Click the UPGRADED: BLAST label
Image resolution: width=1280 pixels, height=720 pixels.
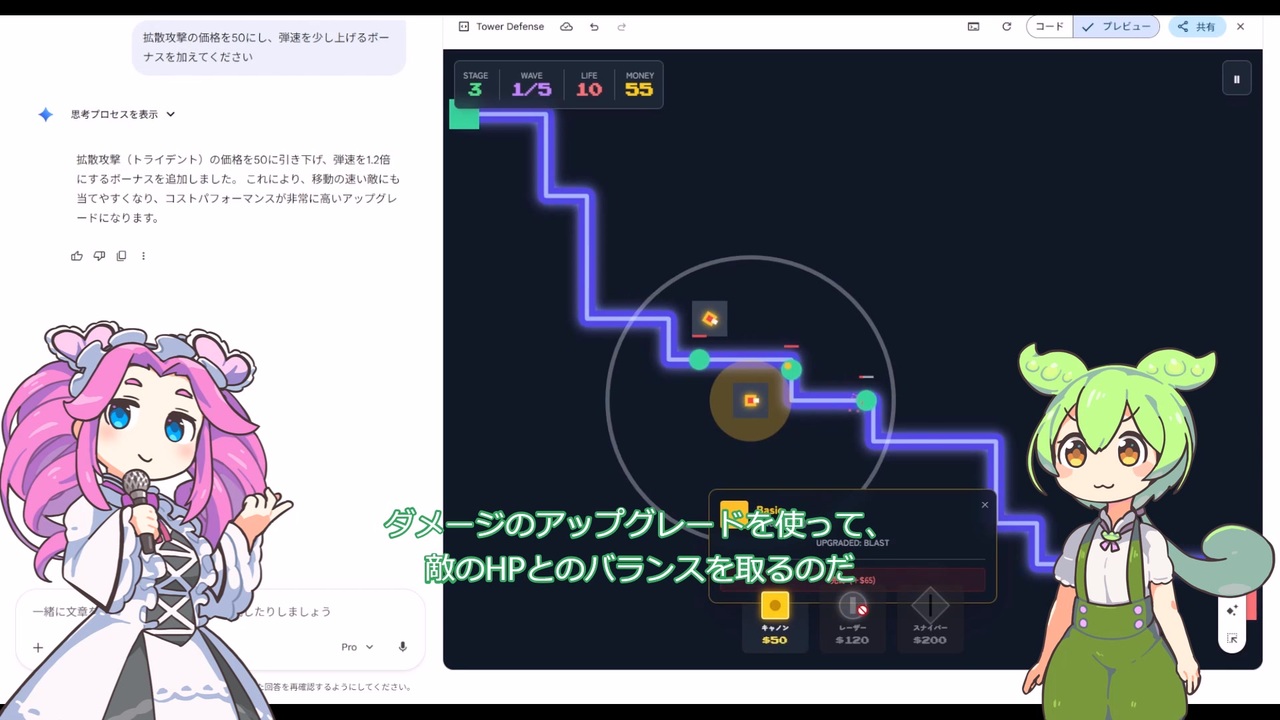click(x=852, y=543)
